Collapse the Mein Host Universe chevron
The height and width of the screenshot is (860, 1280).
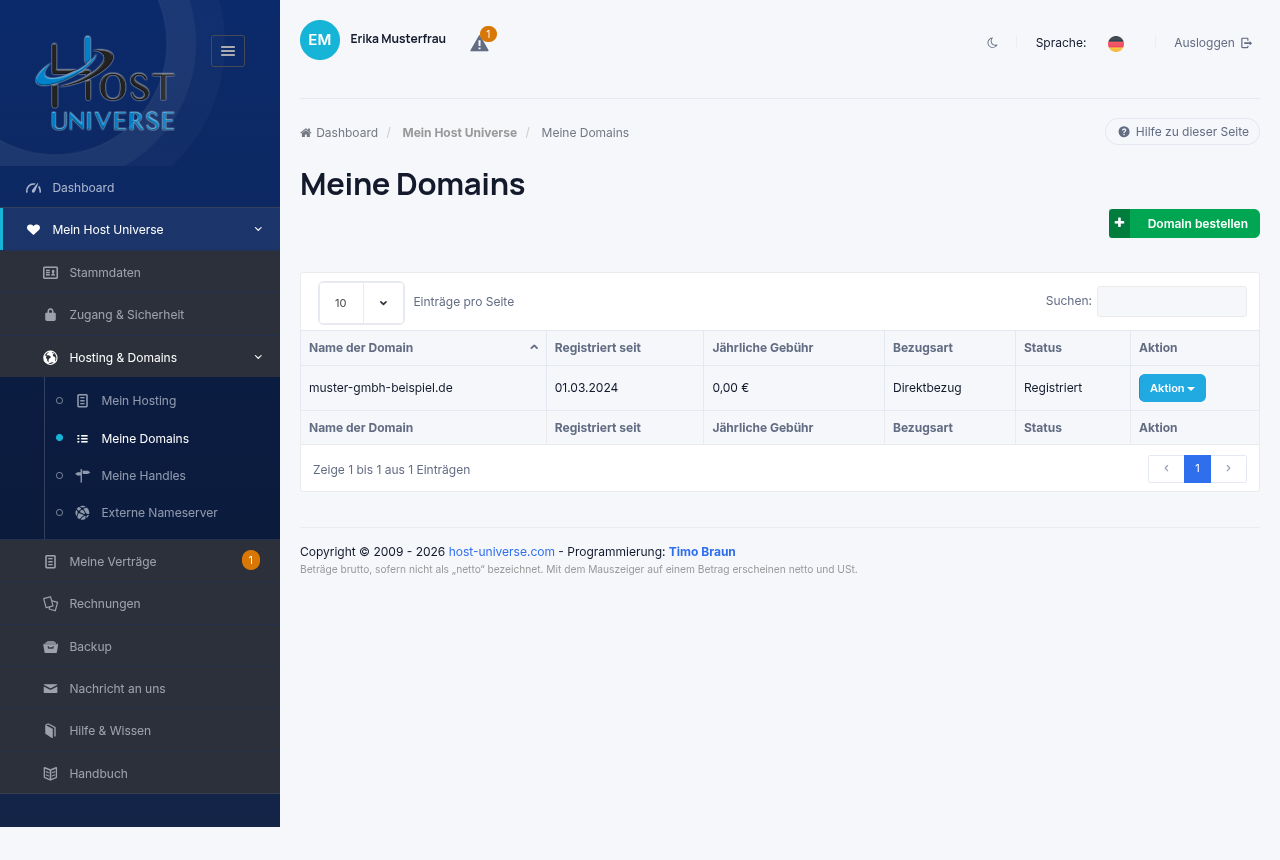pos(258,229)
